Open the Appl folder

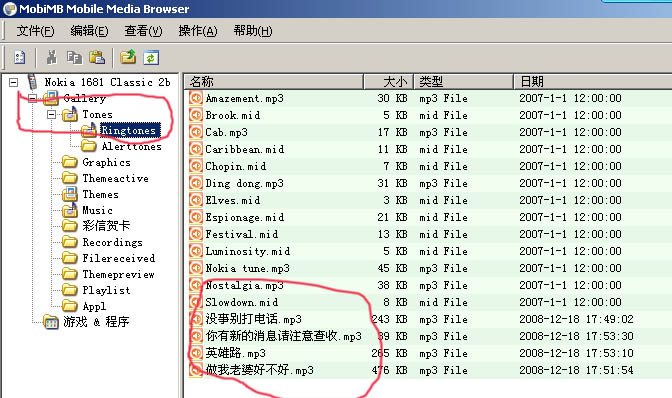point(94,306)
